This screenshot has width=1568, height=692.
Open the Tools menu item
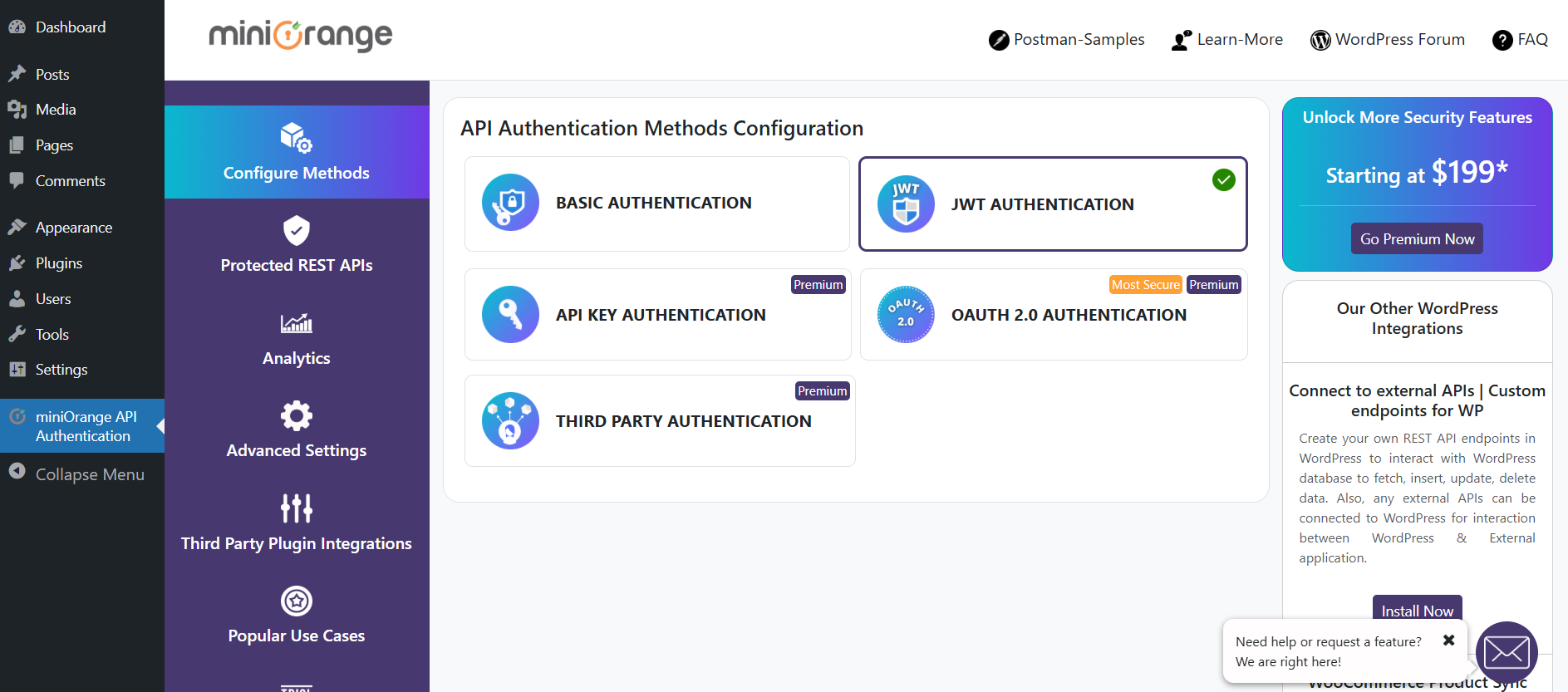[x=82, y=334]
